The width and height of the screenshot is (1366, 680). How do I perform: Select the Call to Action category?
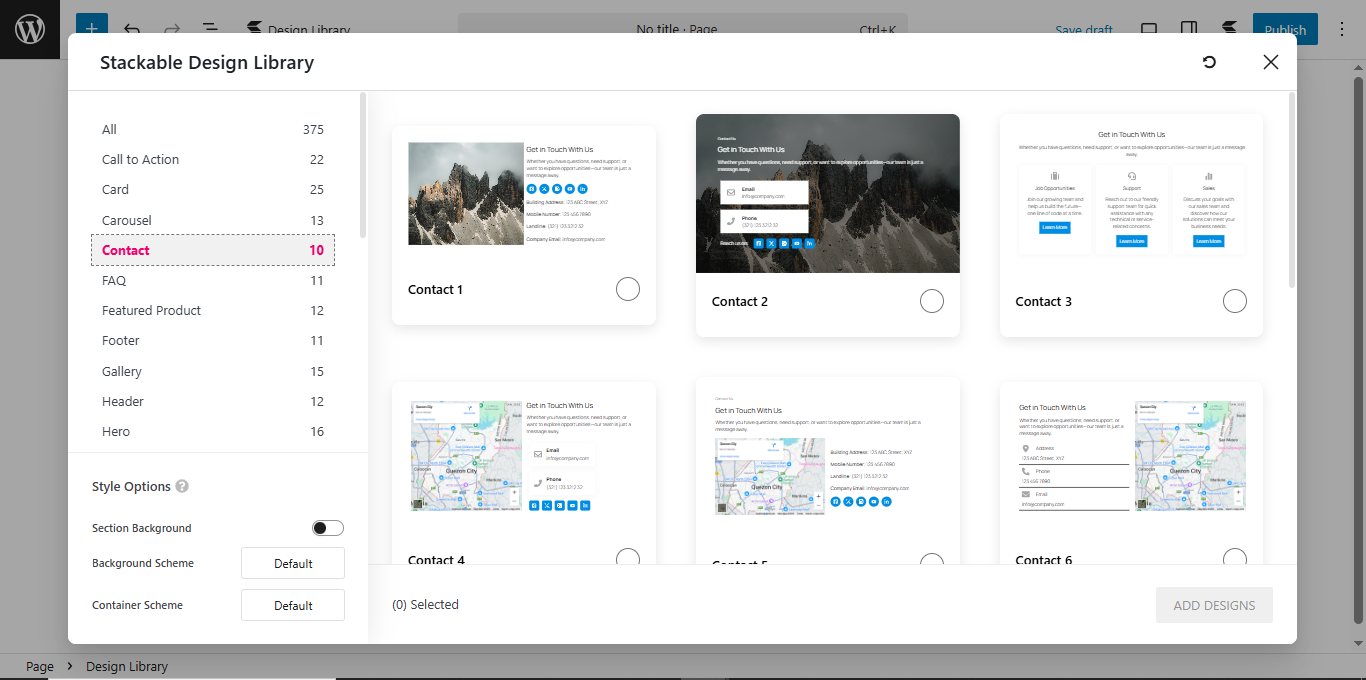point(213,159)
